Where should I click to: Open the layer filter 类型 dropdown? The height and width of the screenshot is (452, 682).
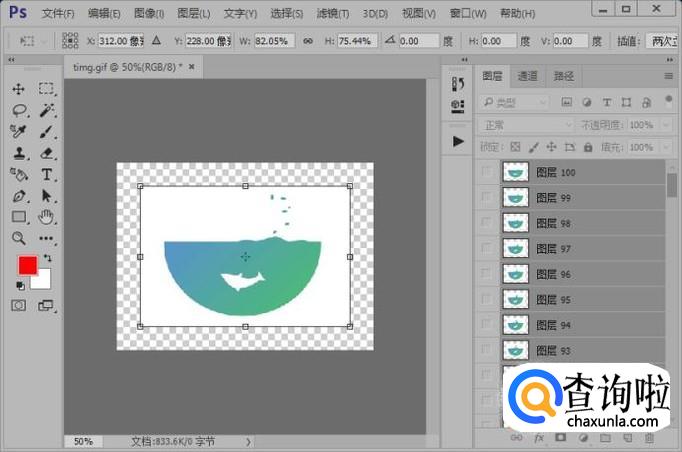click(x=514, y=102)
